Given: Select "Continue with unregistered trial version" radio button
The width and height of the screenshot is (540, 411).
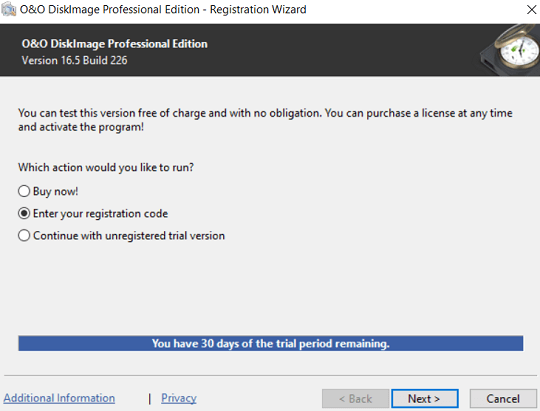Looking at the screenshot, I should pyautogui.click(x=24, y=236).
